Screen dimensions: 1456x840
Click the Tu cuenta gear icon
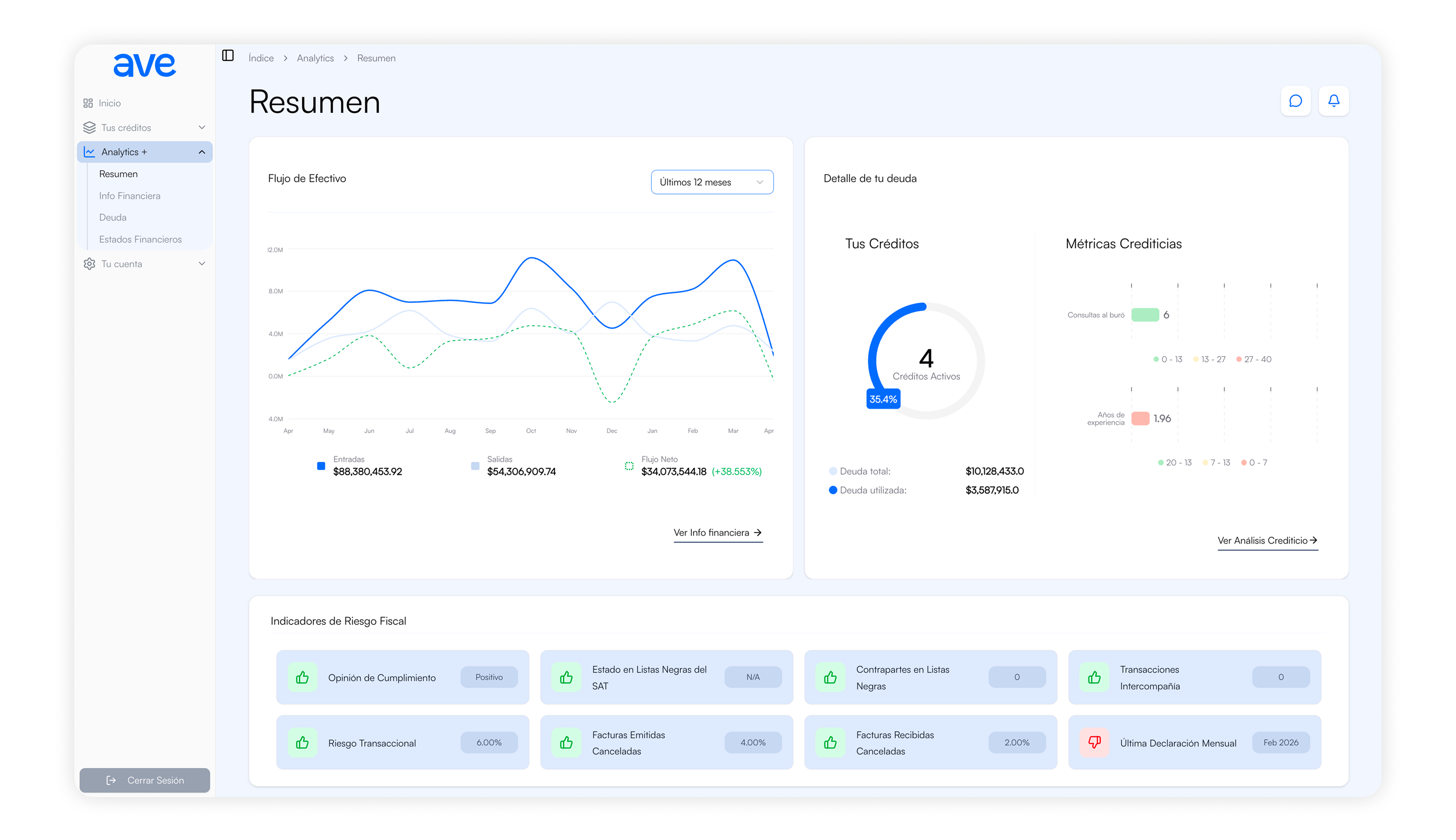click(x=89, y=264)
